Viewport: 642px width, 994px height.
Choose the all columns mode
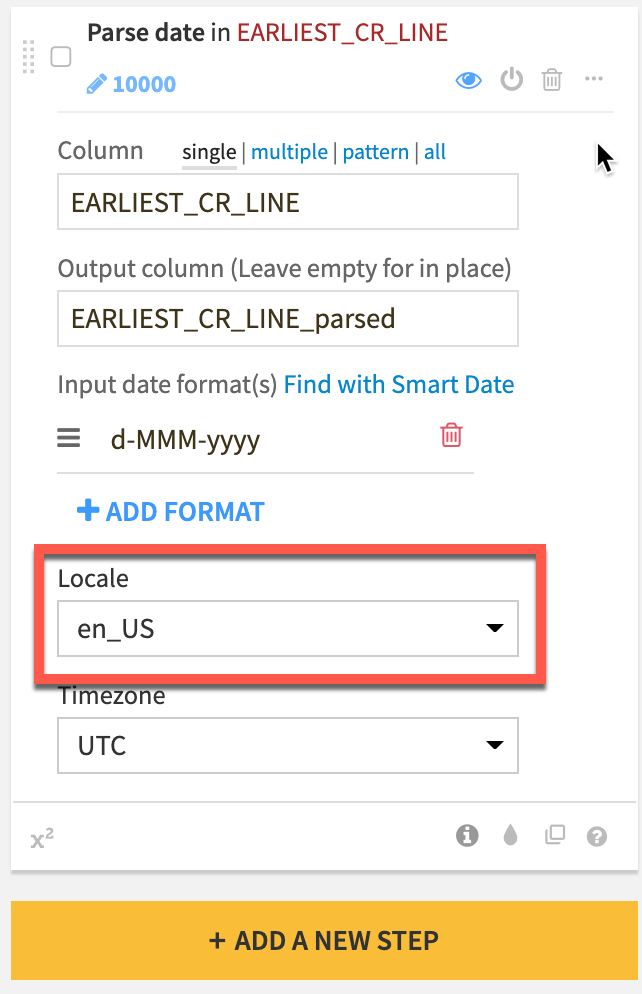[x=435, y=152]
